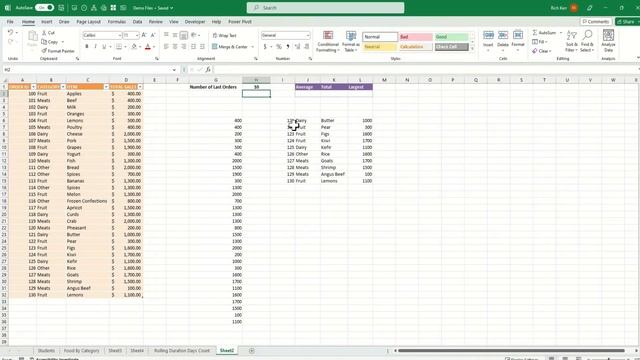Viewport: 640px width, 360px height.
Task: Toggle Align Left
Action: 166,47
